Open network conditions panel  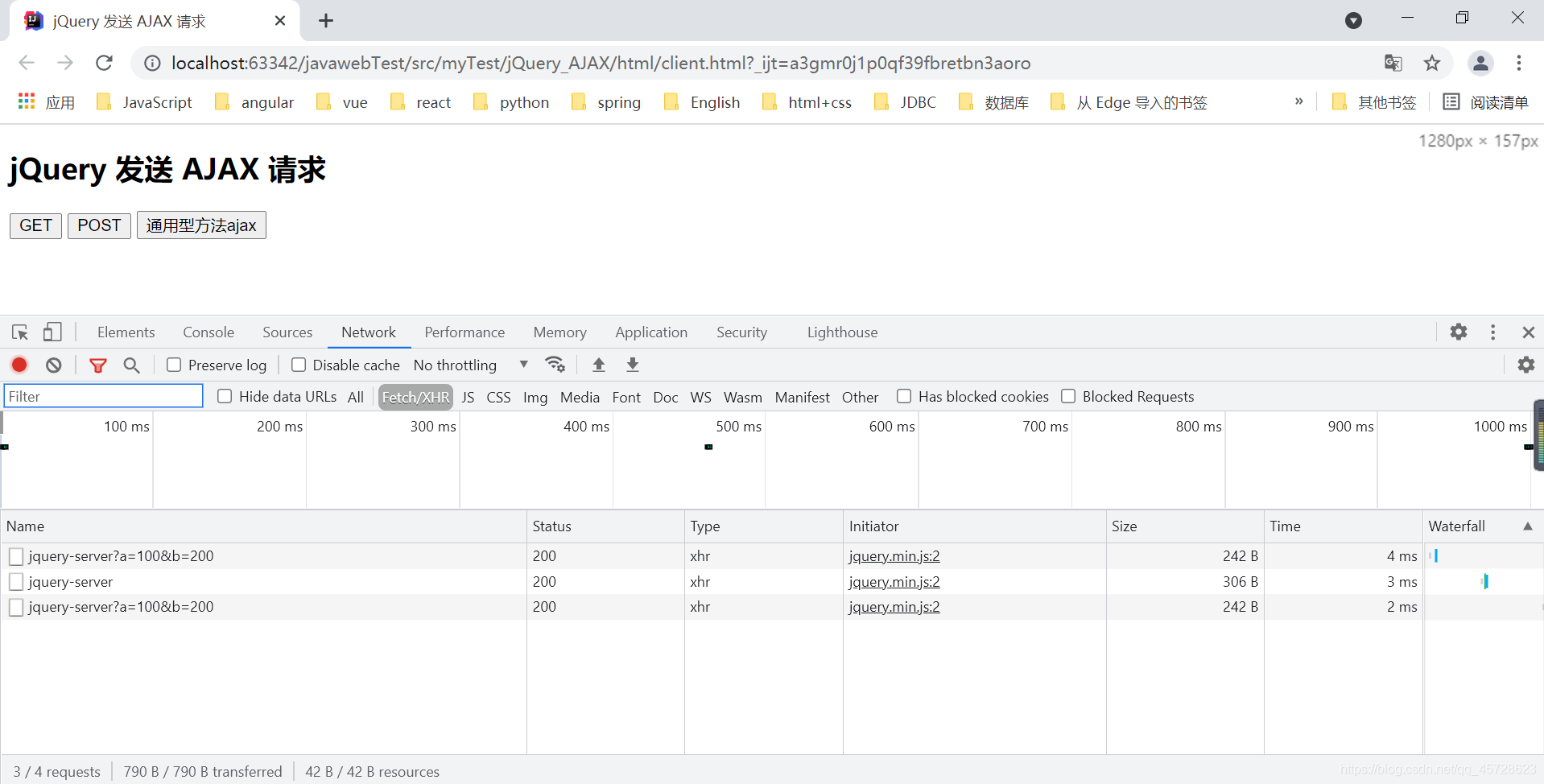556,365
